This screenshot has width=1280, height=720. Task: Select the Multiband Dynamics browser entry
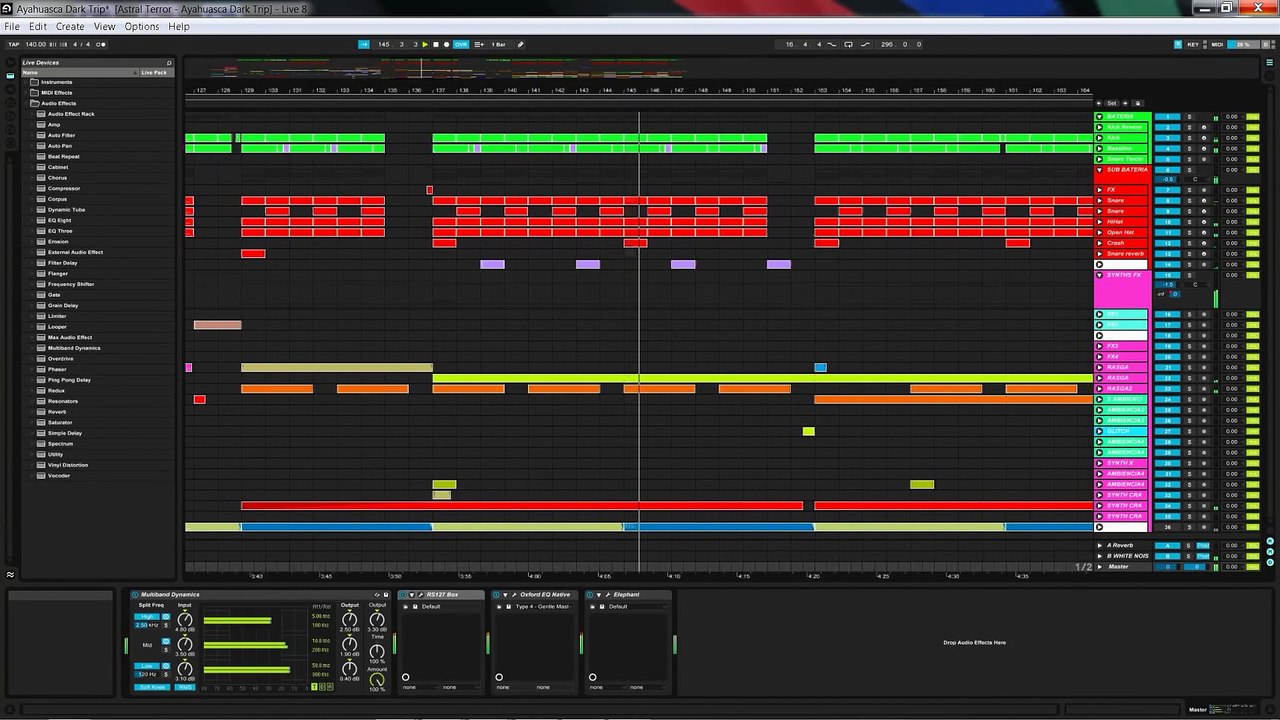(x=74, y=348)
